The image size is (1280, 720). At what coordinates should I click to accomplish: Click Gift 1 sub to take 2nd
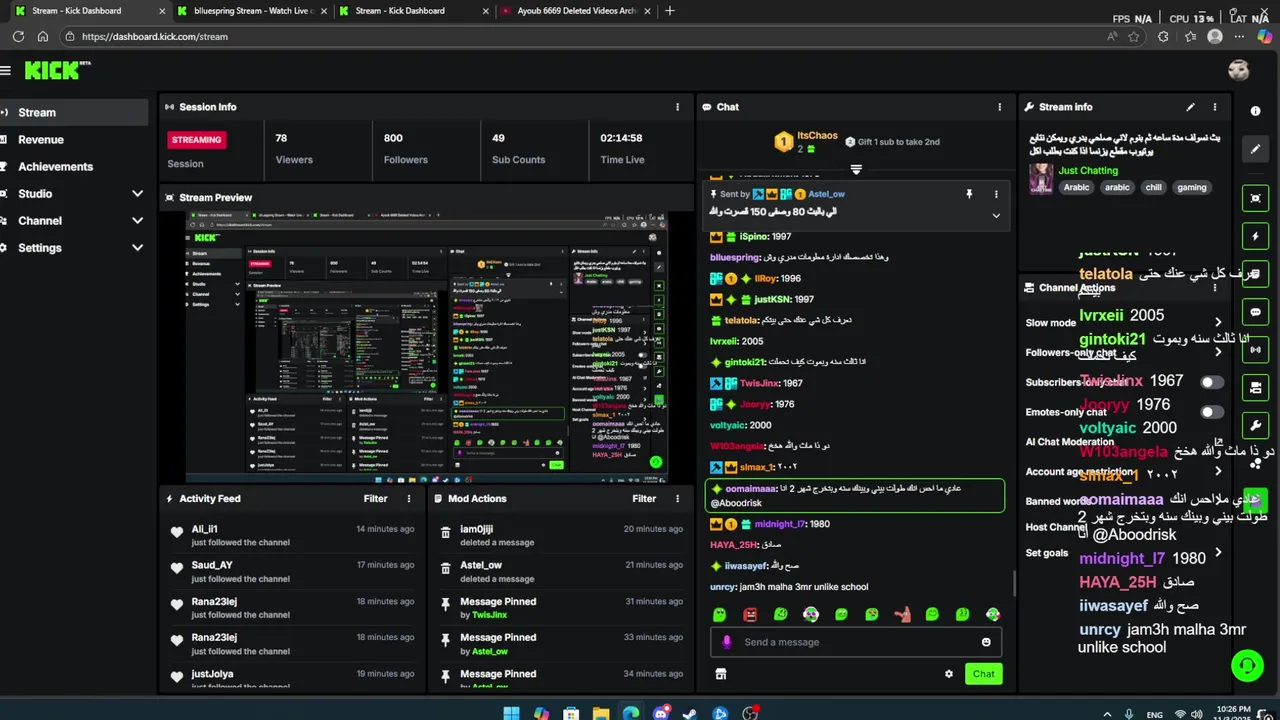click(892, 142)
